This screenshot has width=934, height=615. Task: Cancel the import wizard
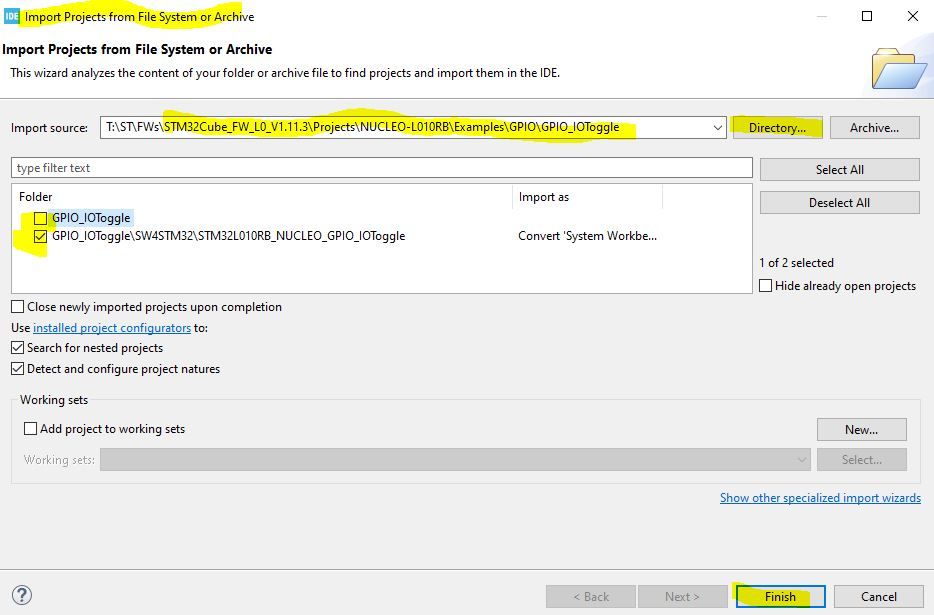point(879,596)
